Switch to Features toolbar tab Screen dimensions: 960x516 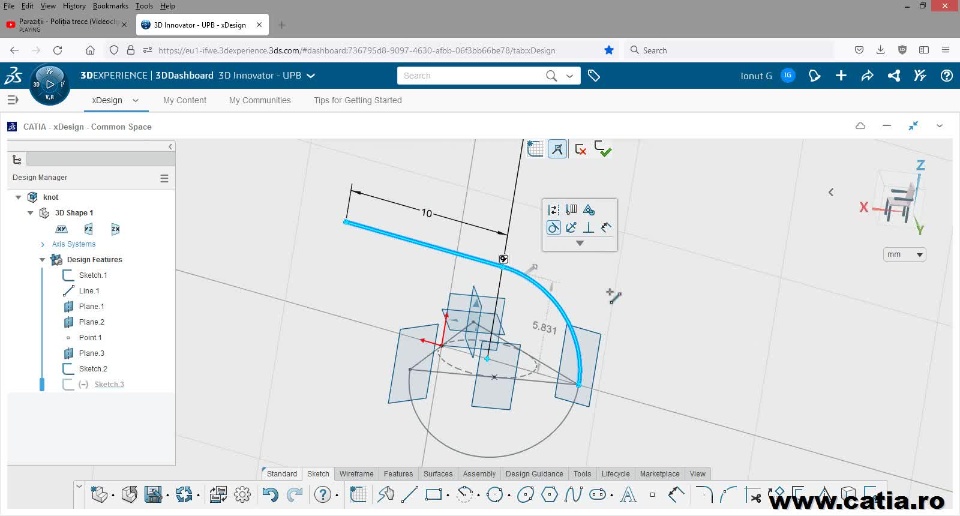[x=398, y=474]
